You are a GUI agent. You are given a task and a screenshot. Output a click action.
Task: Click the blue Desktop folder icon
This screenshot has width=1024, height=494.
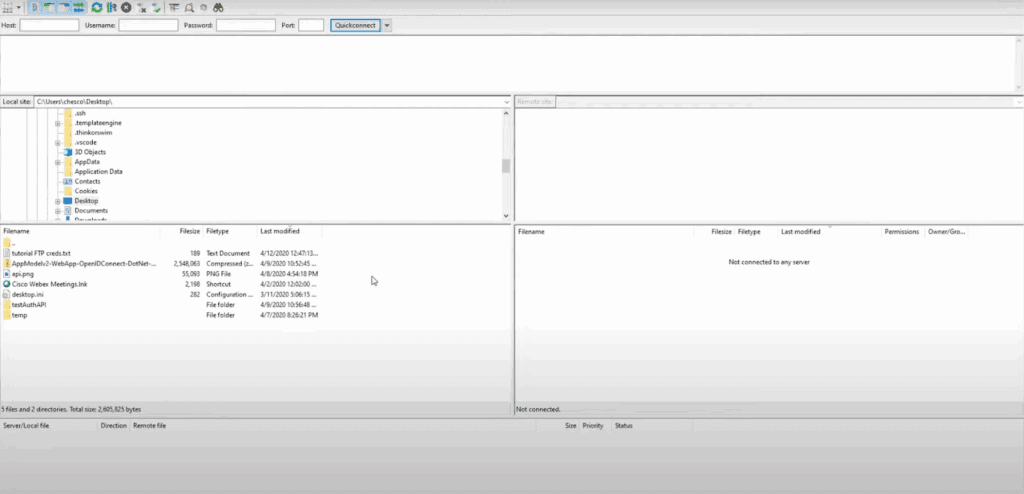(68, 201)
